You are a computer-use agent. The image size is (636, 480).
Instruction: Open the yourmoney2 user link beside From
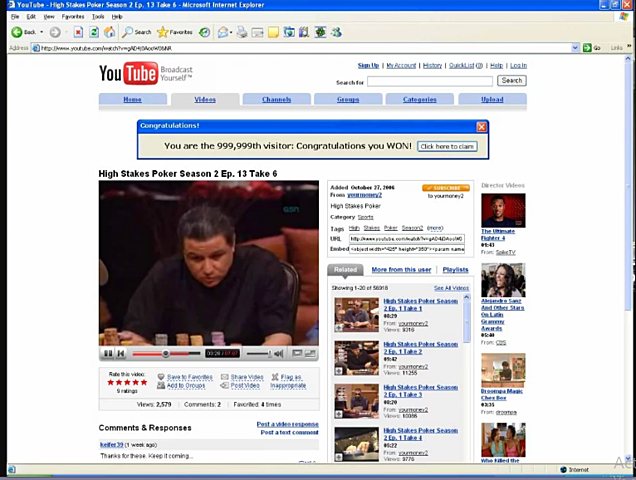[364, 195]
